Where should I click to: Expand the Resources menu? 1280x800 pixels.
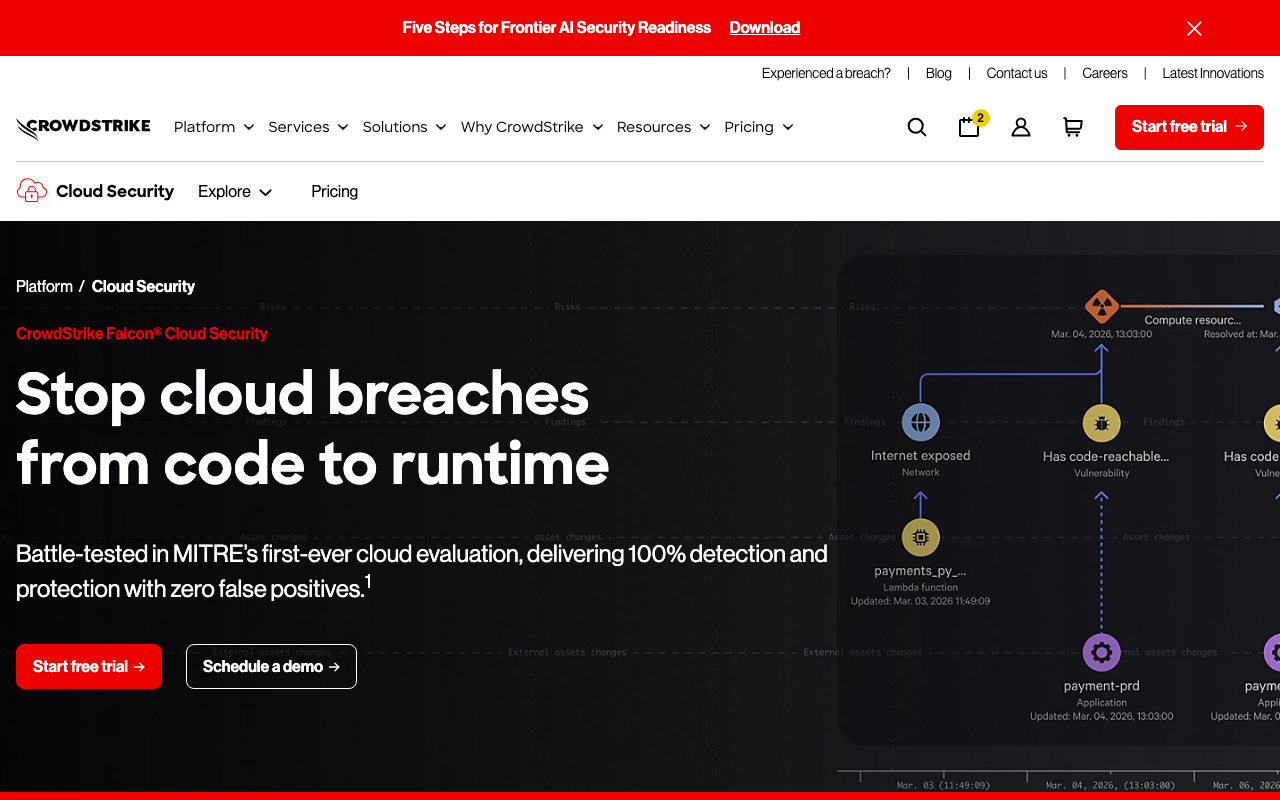(663, 127)
